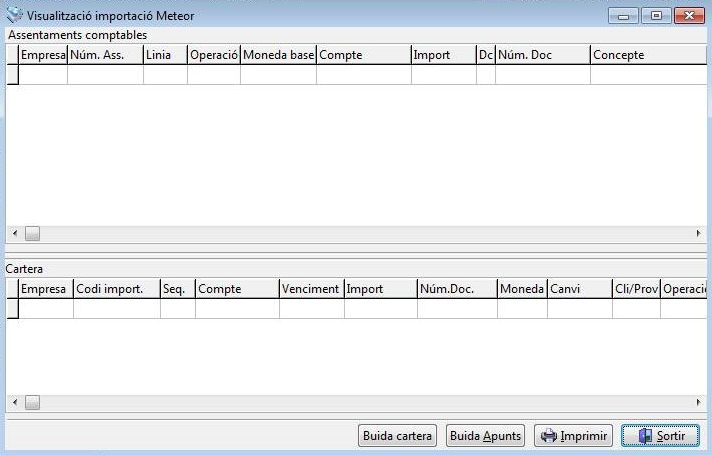Click the empty Codi import. cell in Cartera row

(117, 309)
